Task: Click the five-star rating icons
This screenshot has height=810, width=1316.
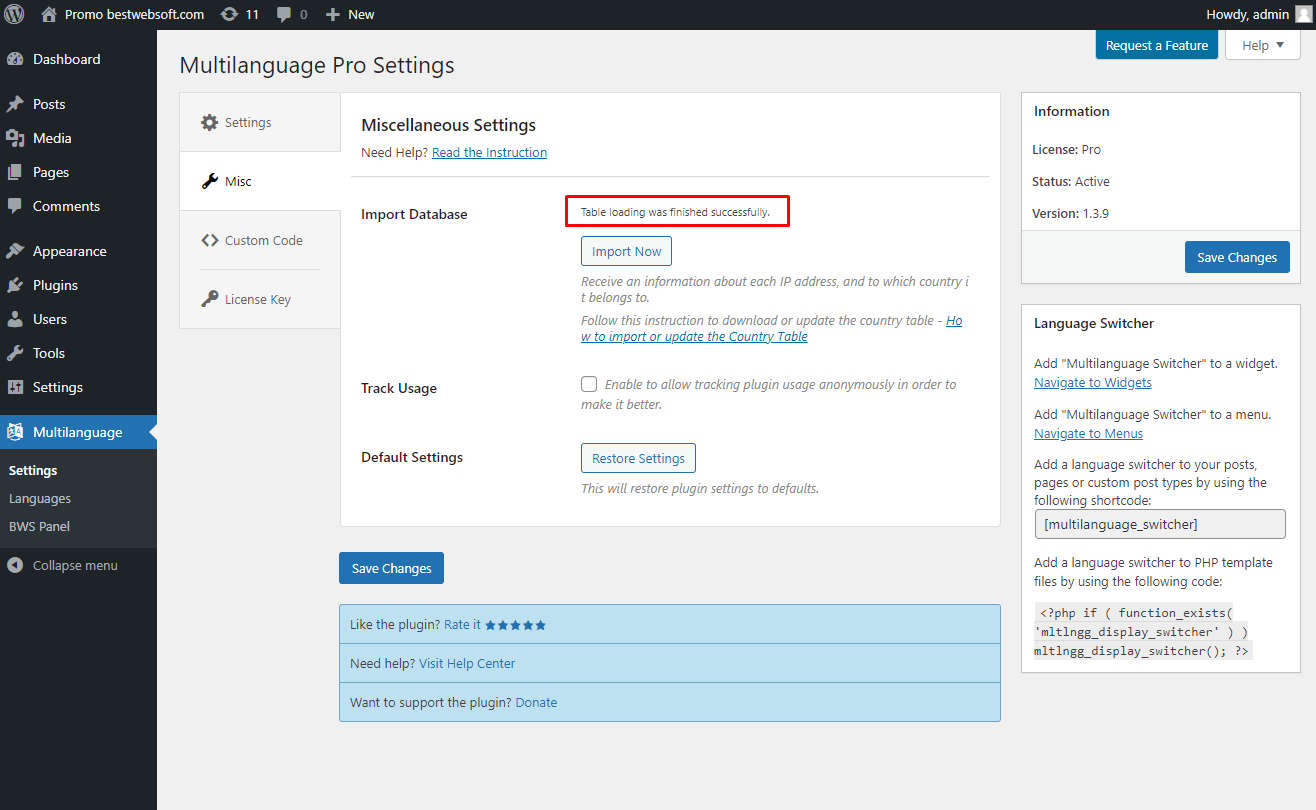Action: point(516,625)
